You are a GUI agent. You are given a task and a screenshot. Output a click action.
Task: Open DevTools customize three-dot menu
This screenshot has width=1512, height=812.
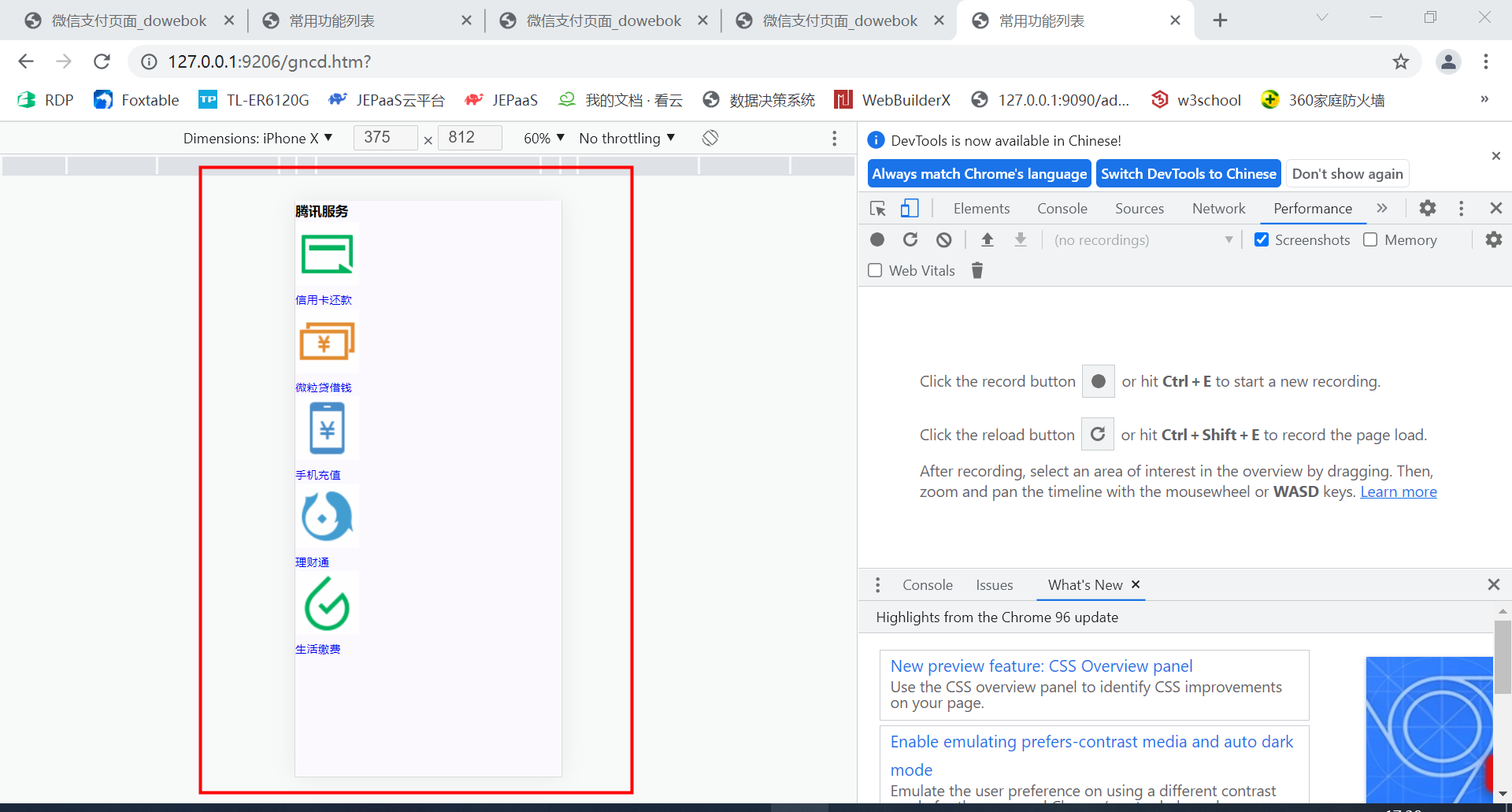click(x=1462, y=208)
